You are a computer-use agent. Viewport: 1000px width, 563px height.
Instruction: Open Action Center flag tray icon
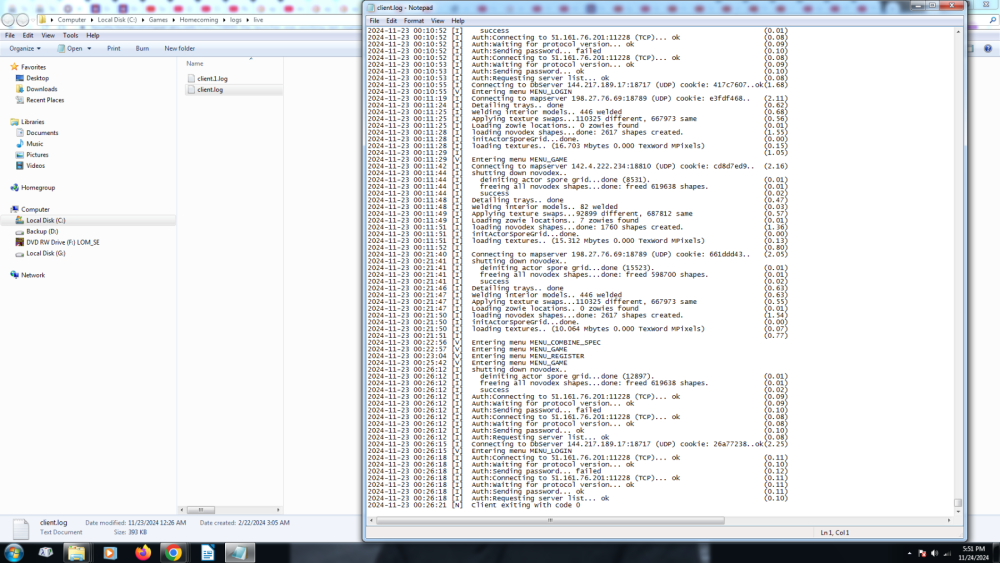(x=921, y=553)
